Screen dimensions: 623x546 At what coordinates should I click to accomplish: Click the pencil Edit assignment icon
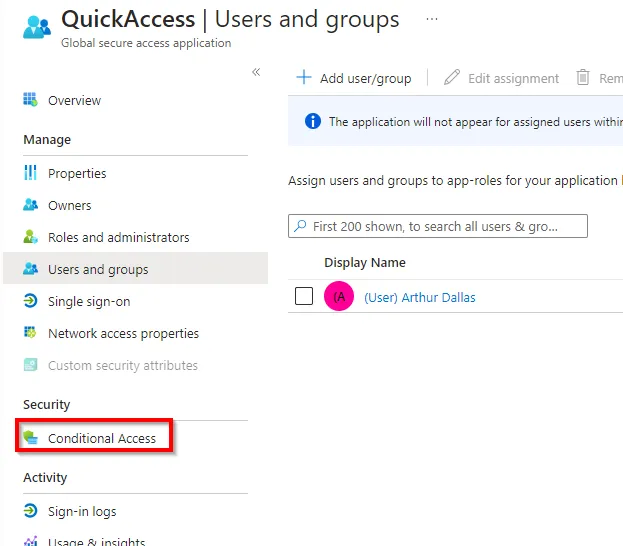tap(452, 77)
